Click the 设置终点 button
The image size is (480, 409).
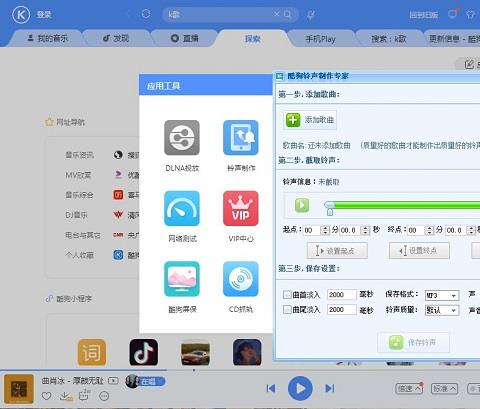pyautogui.click(x=419, y=251)
